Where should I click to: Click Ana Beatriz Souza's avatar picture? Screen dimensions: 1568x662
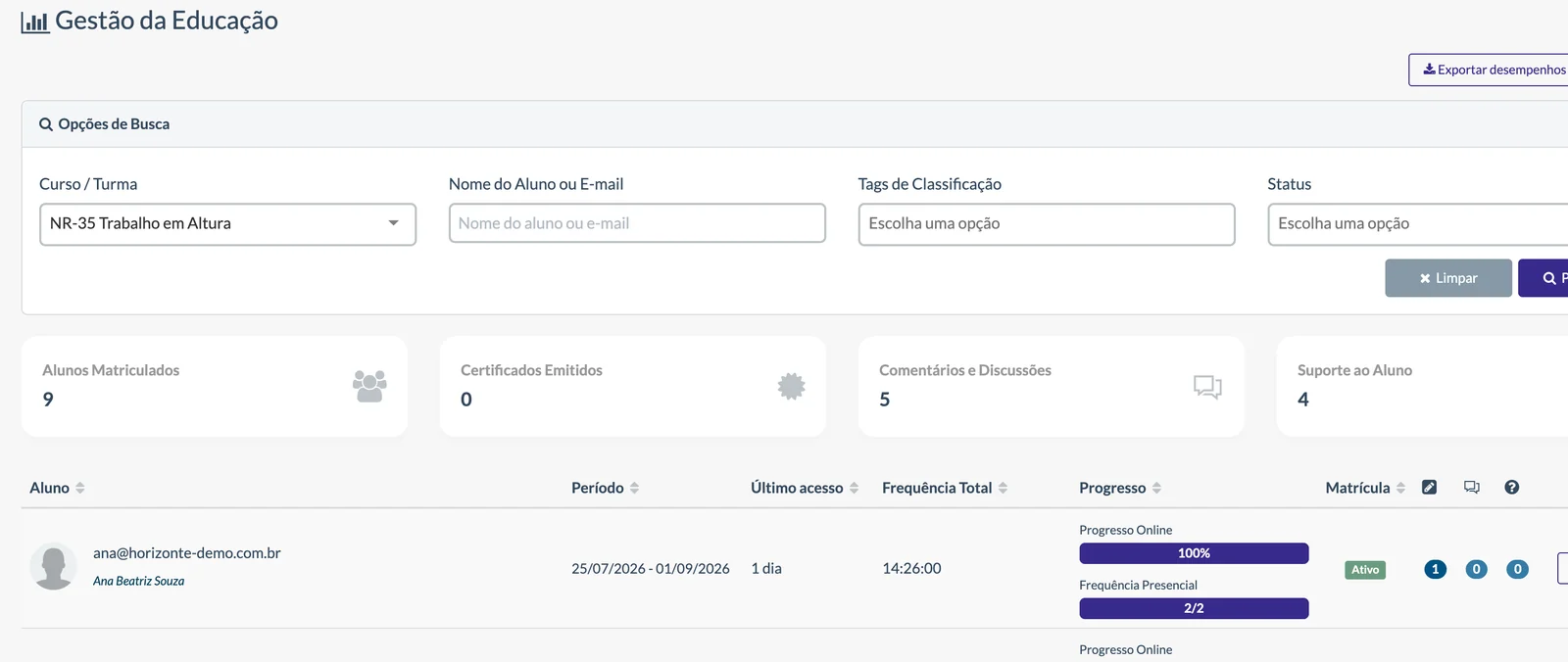tap(53, 566)
